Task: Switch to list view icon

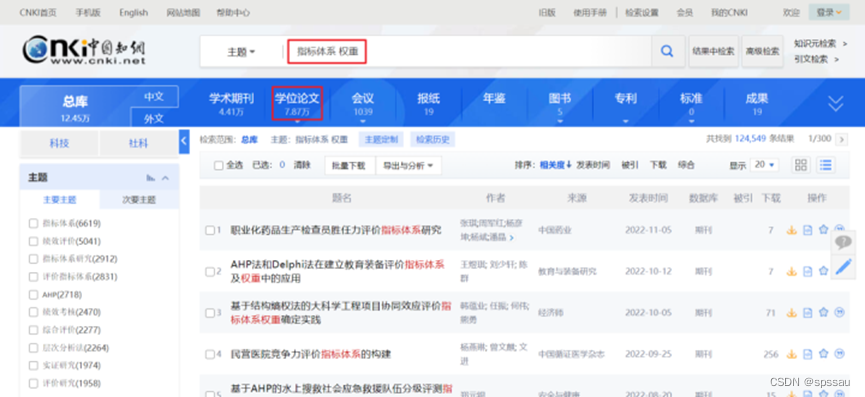Action: (826, 164)
